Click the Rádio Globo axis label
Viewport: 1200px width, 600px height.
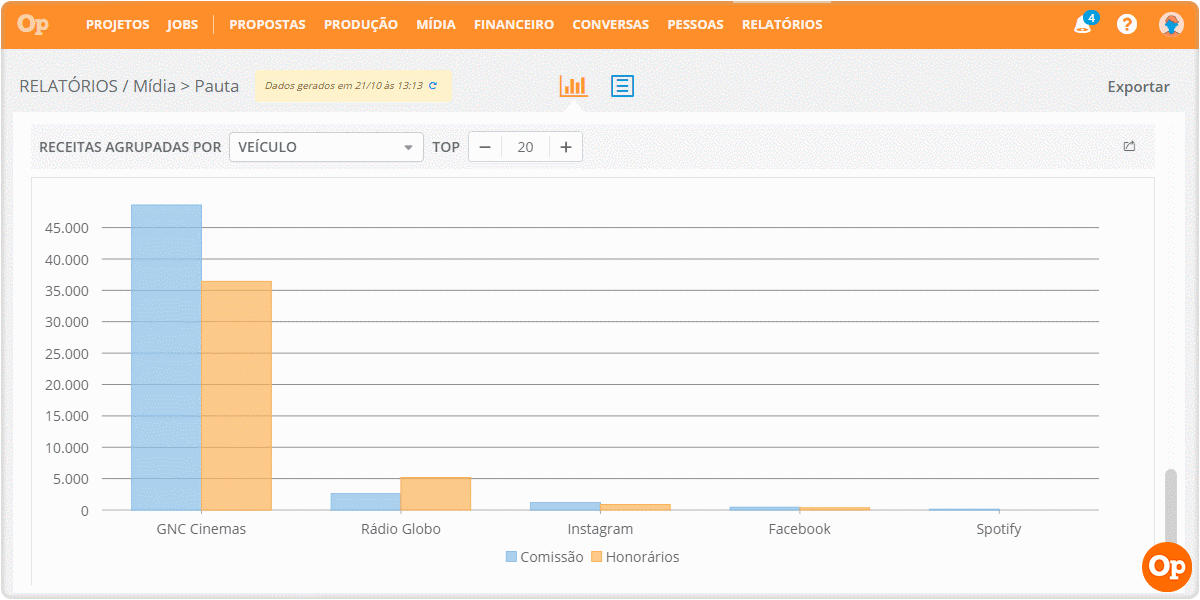click(x=400, y=529)
